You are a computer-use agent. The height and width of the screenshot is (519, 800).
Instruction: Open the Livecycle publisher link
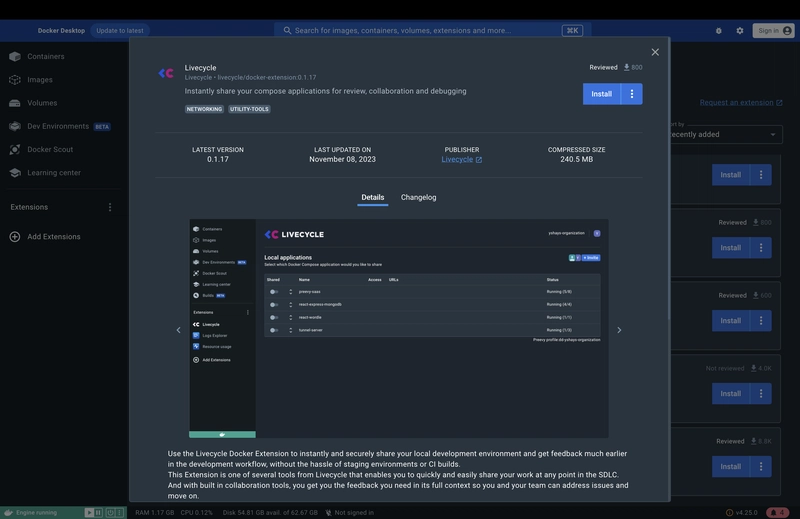[461, 159]
